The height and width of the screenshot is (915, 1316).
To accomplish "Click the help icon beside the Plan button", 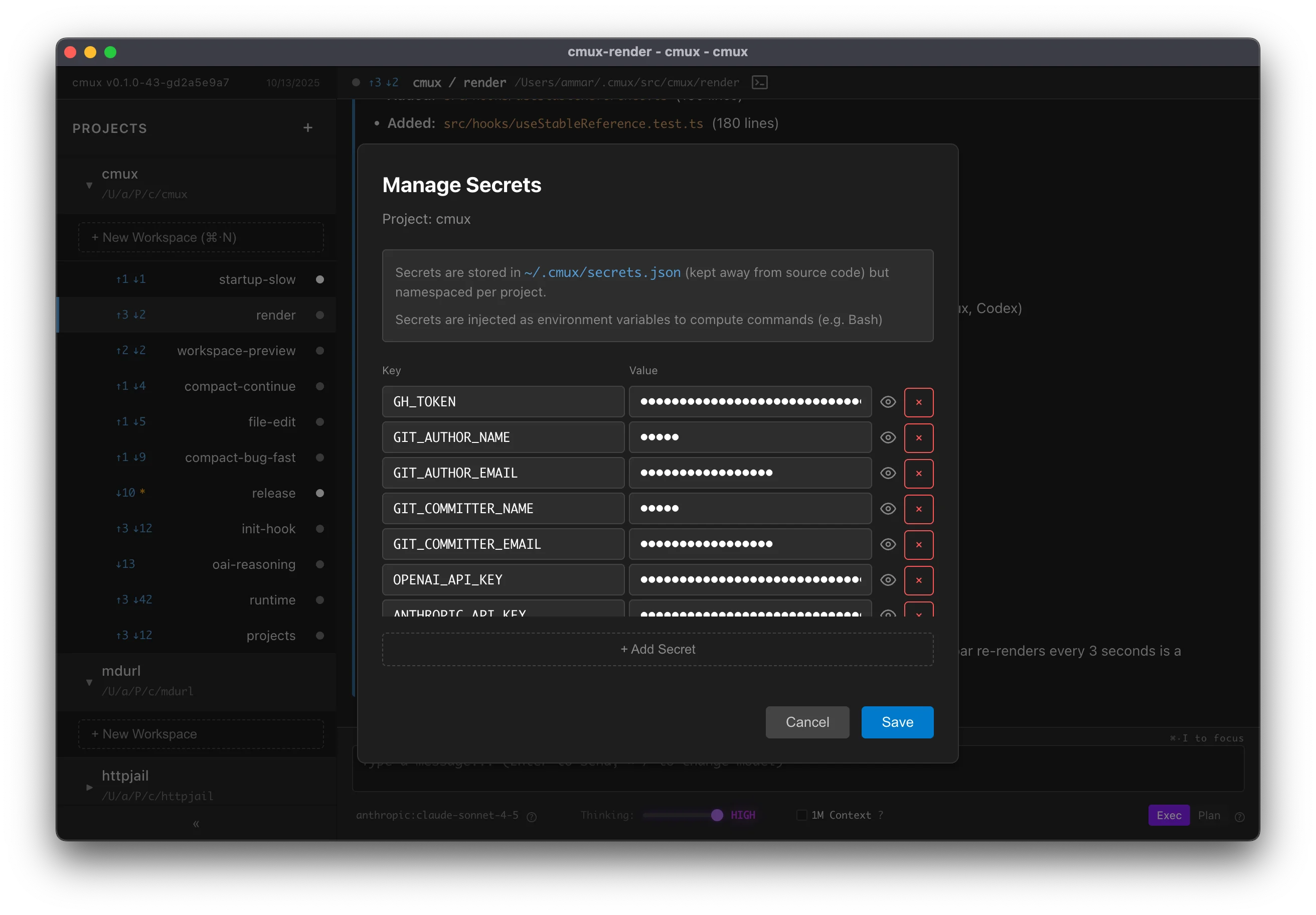I will click(1240, 816).
